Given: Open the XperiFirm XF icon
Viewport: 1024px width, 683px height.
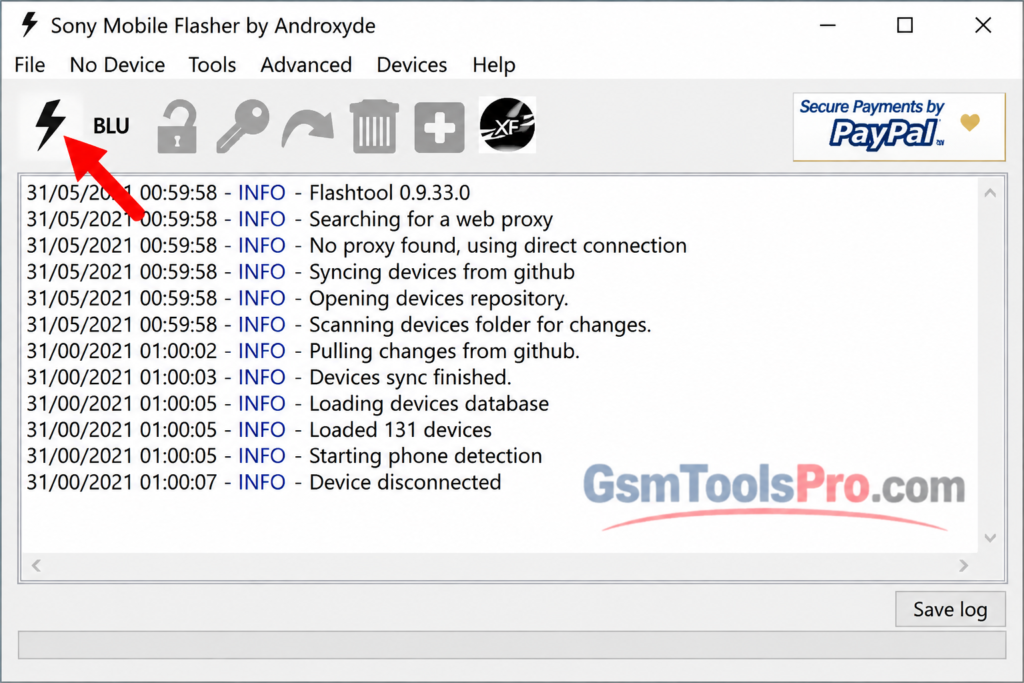Looking at the screenshot, I should coord(507,125).
